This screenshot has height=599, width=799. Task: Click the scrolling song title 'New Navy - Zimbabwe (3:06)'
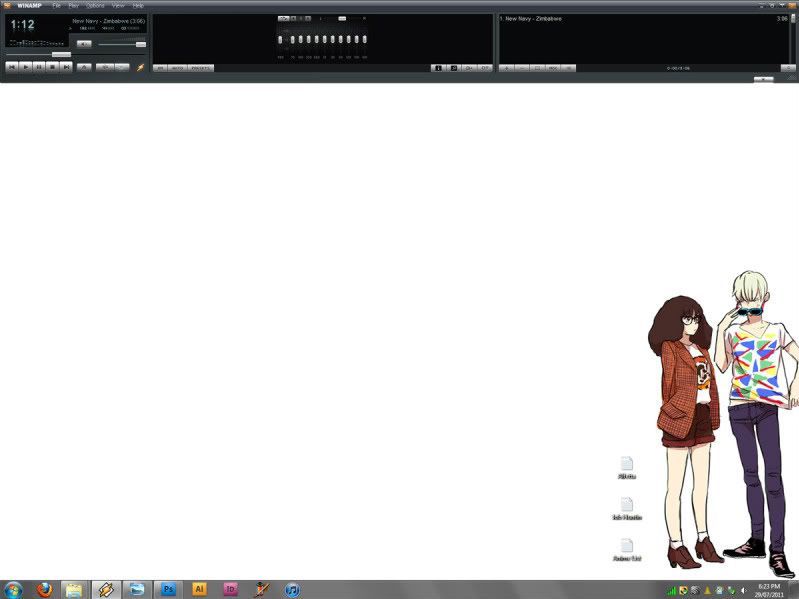click(109, 21)
